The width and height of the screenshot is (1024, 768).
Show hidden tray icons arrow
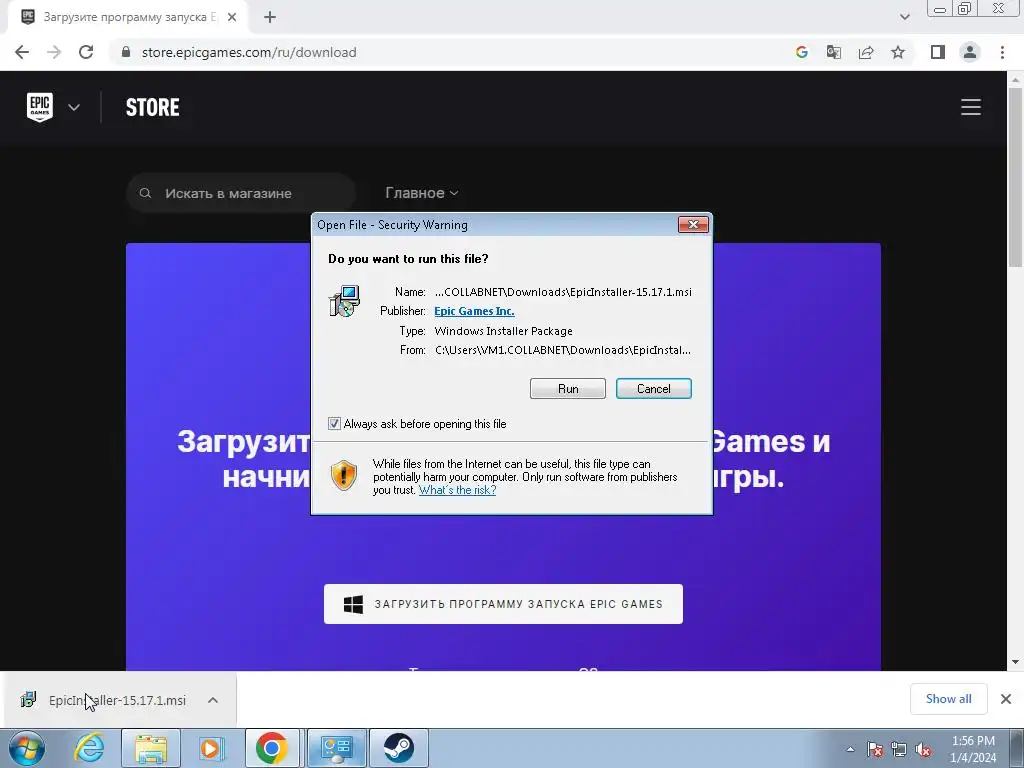point(850,749)
